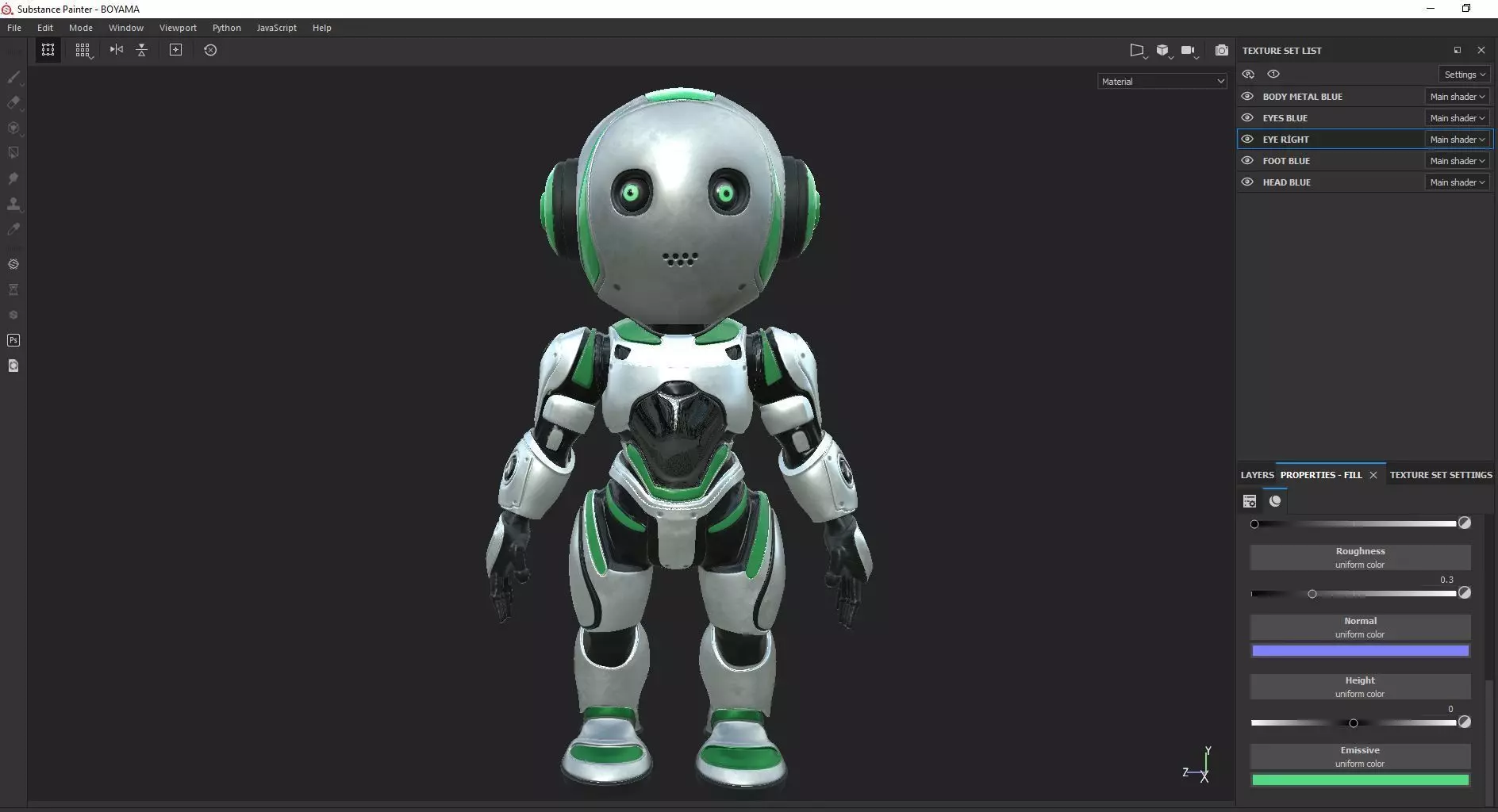This screenshot has height=812, width=1498.
Task: Click the Roughness uniform color button
Action: tap(1360, 557)
